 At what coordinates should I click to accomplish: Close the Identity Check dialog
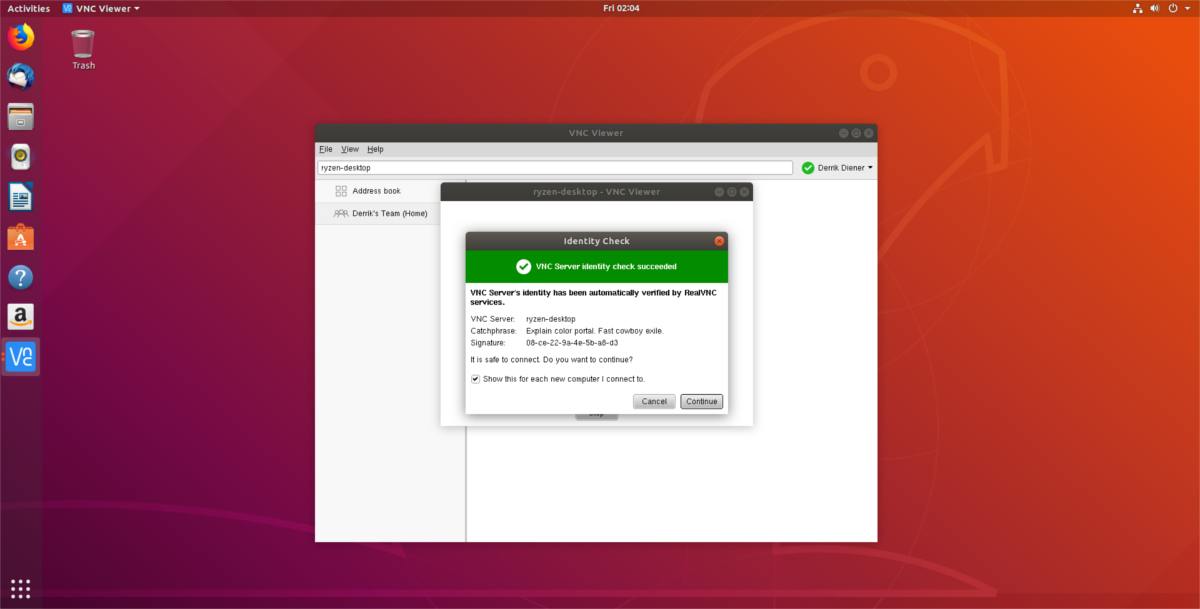click(719, 241)
